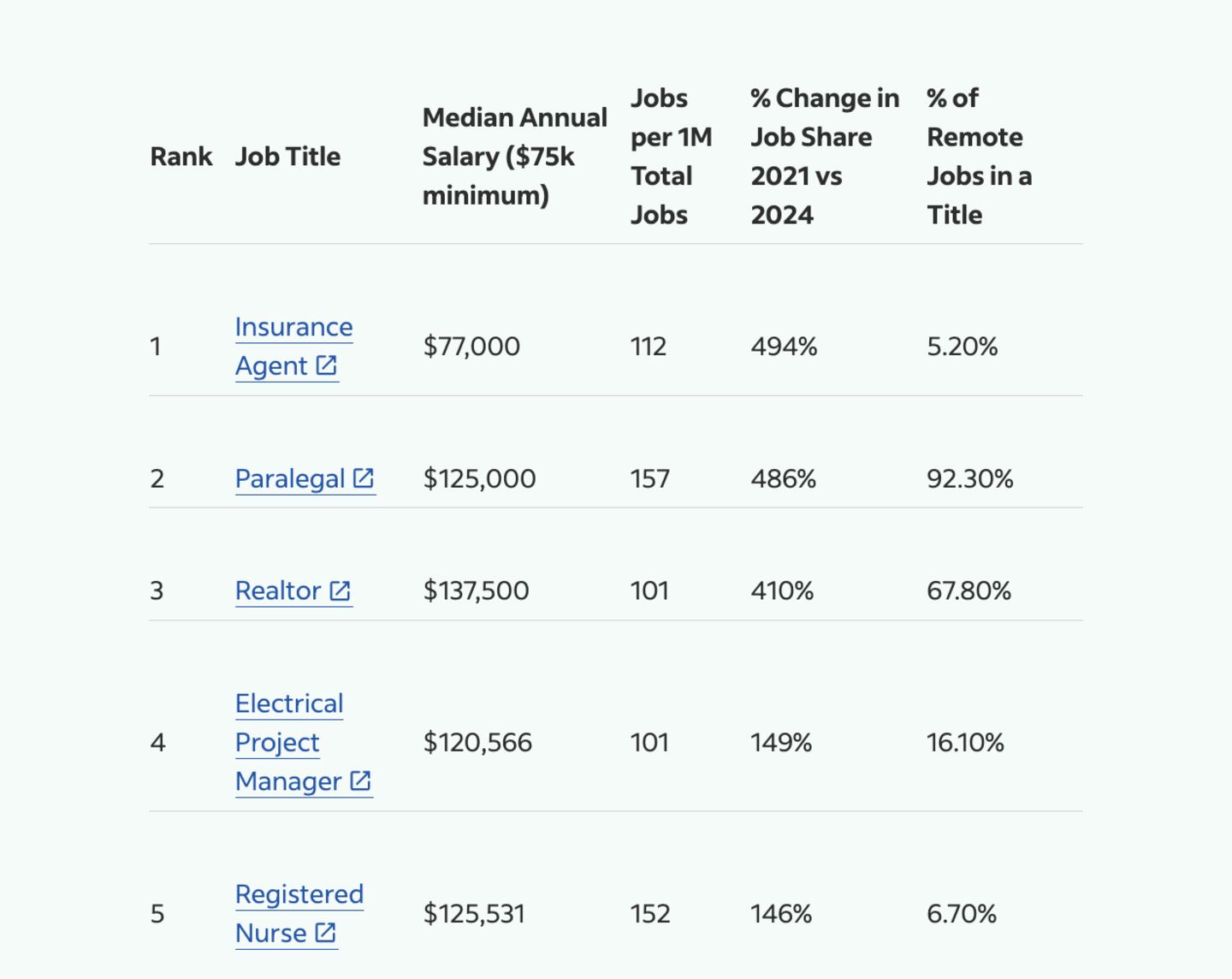Viewport: 1232px width, 979px height.
Task: Click the $137,500 salary cell
Action: tap(476, 591)
